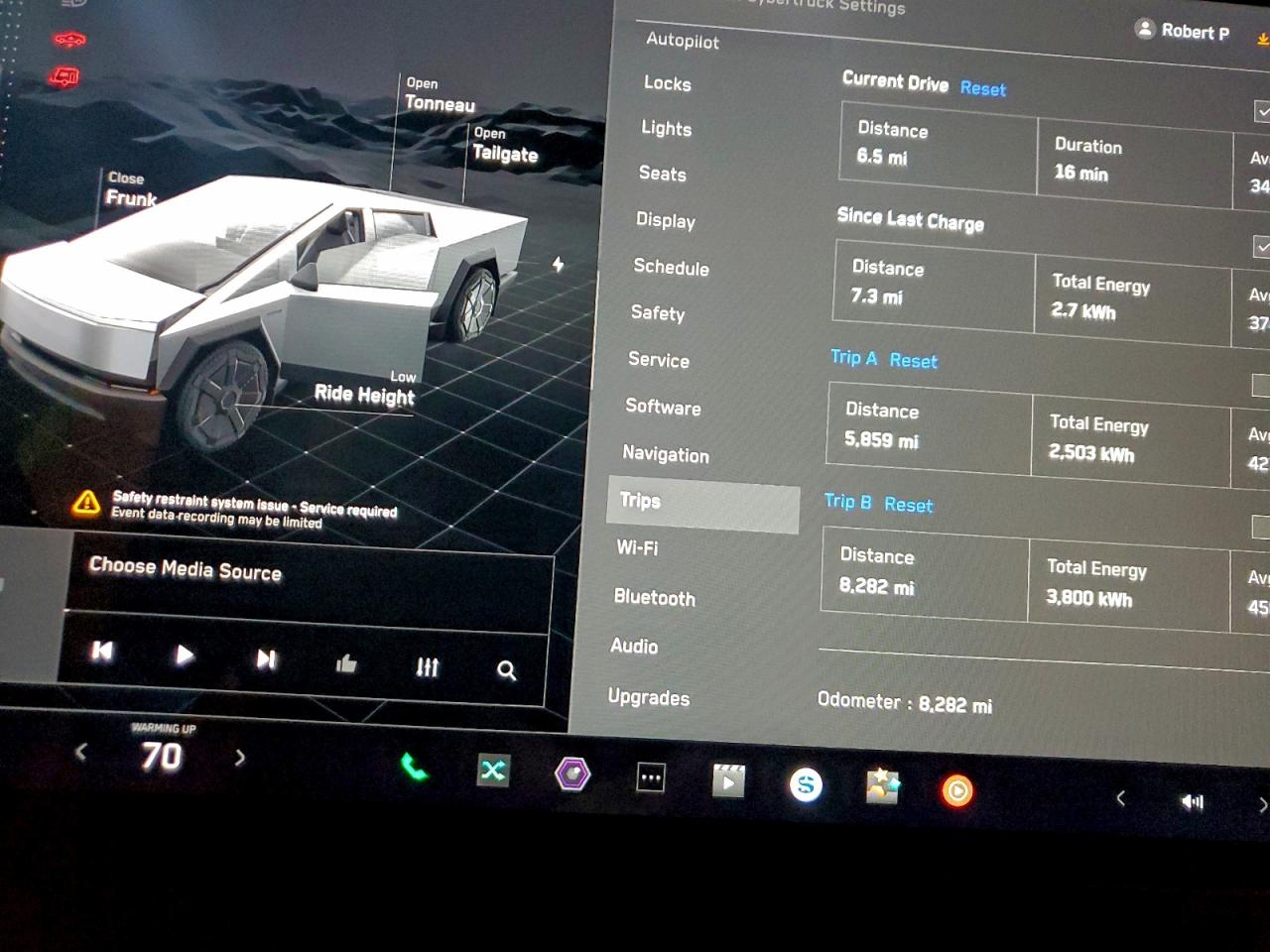The image size is (1270, 952).
Task: Open the Safety settings section
Action: pos(658,314)
